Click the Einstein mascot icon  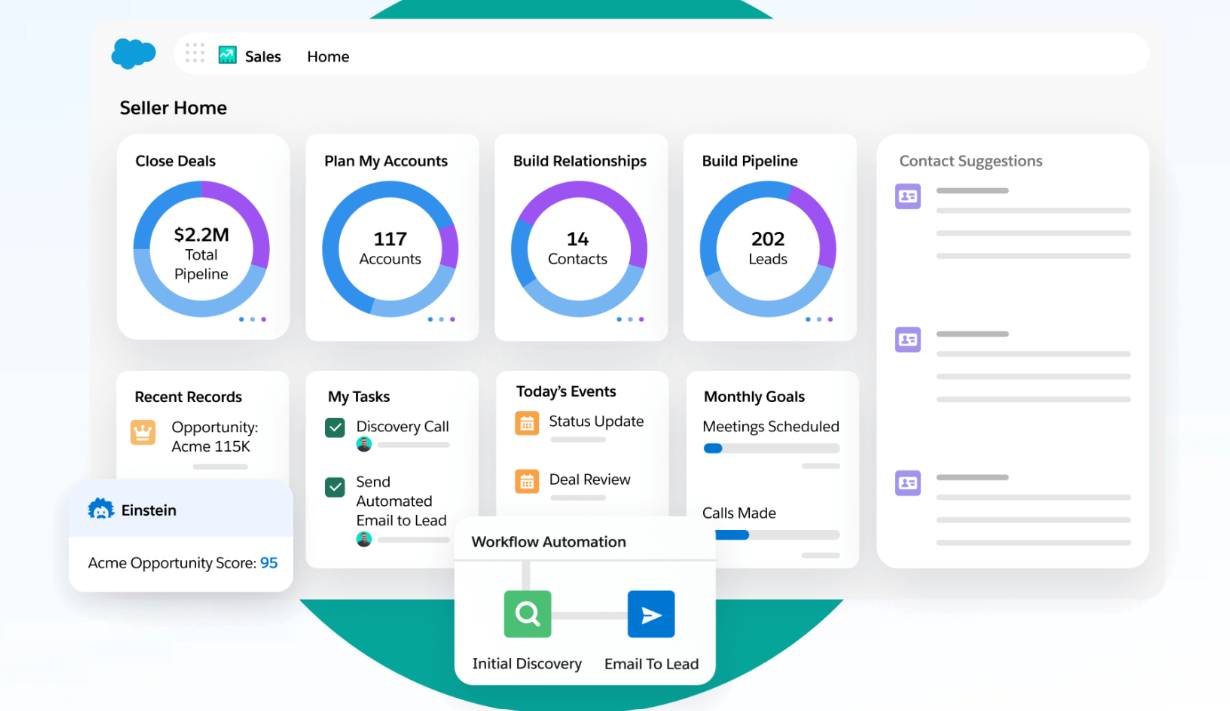[101, 510]
